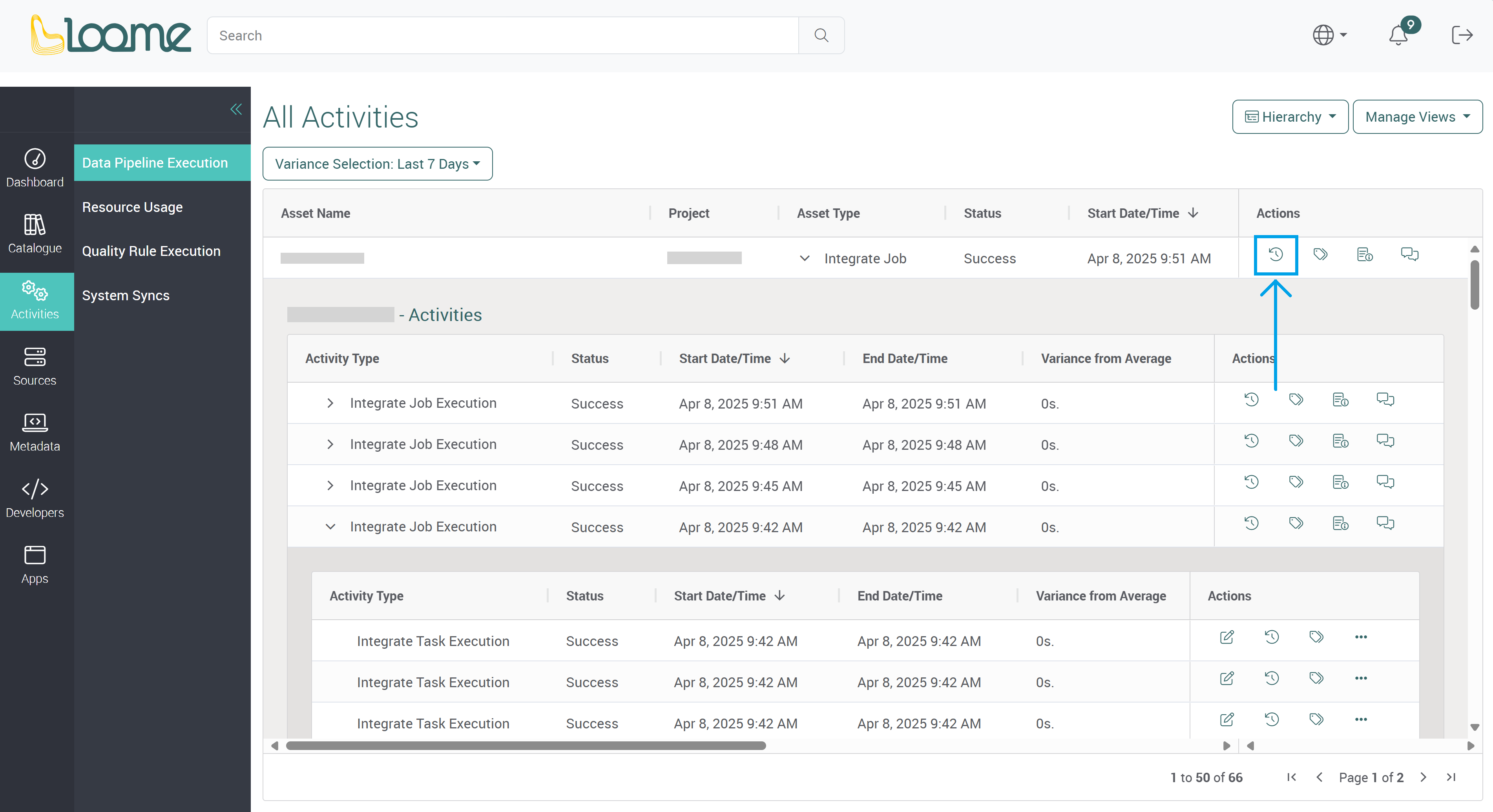Collapse the Integrate Job row chevron

pos(805,259)
